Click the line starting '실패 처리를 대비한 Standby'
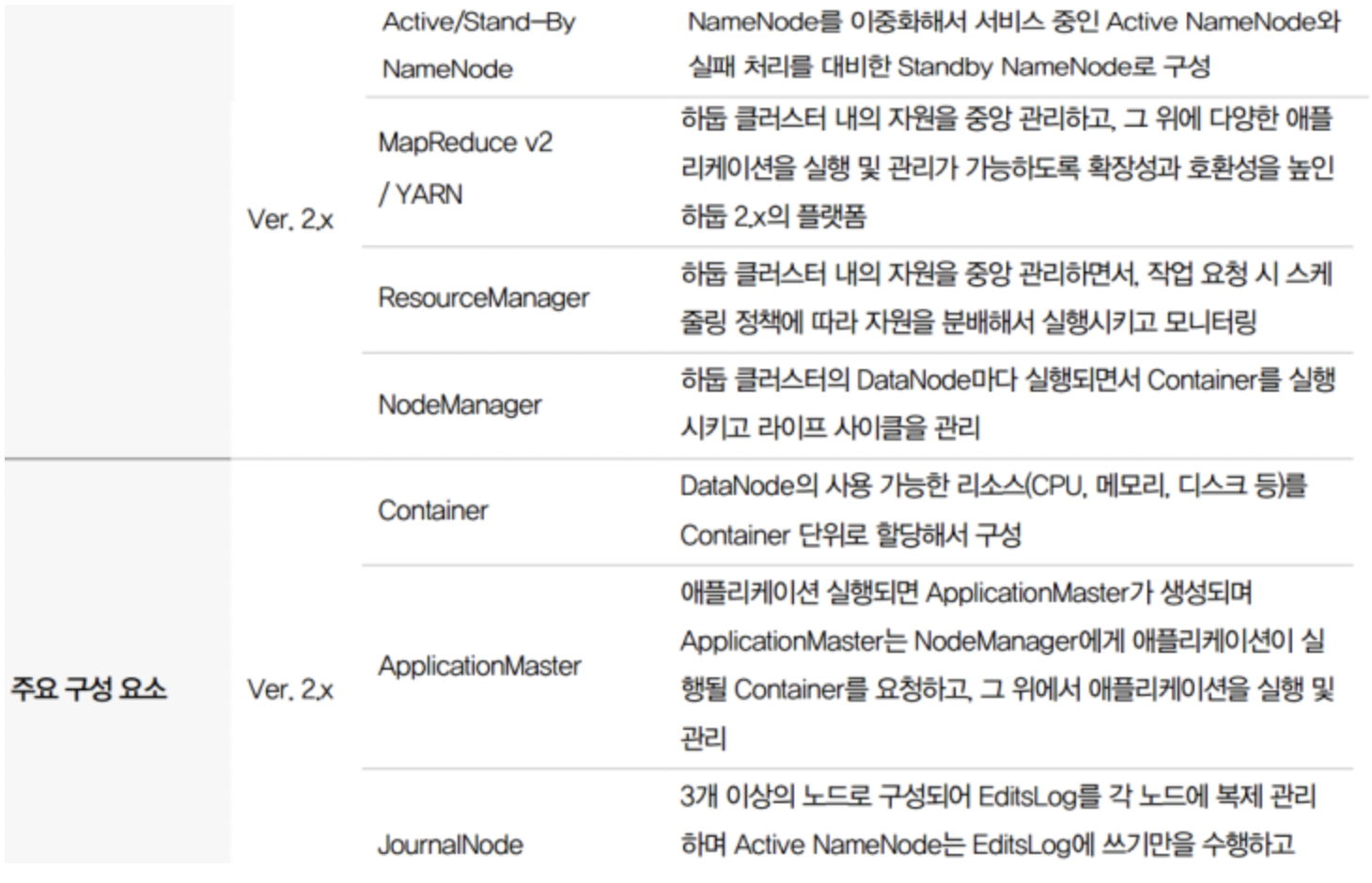Viewport: 1372px width, 883px height. tap(949, 67)
